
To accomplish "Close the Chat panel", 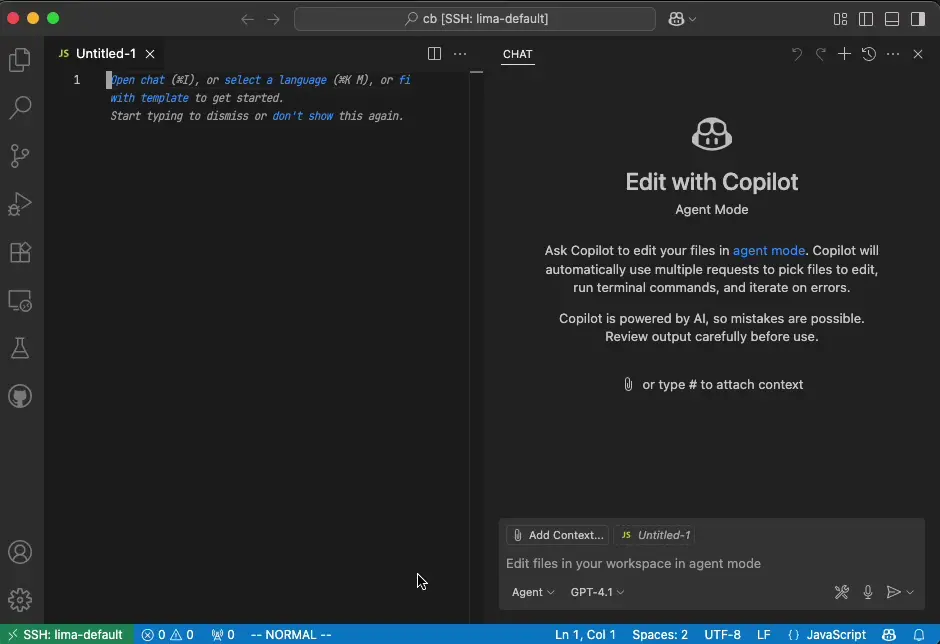I will [x=918, y=54].
